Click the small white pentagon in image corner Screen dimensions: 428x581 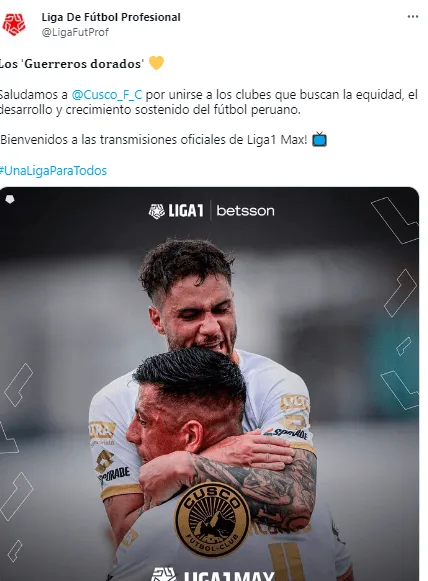pos(10,199)
